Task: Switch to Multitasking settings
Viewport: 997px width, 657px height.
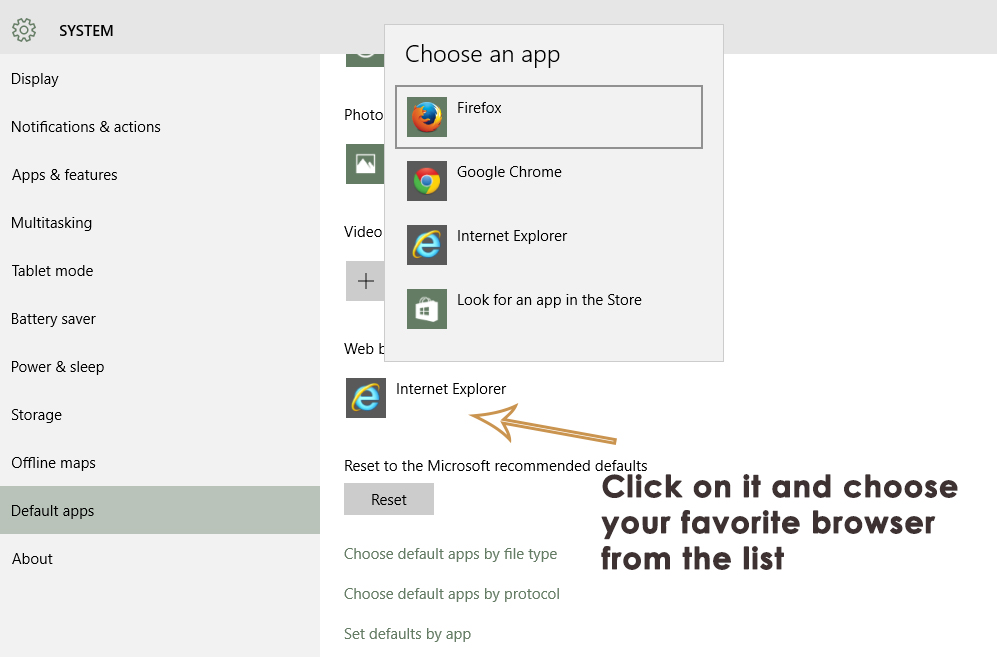Action: [x=50, y=222]
